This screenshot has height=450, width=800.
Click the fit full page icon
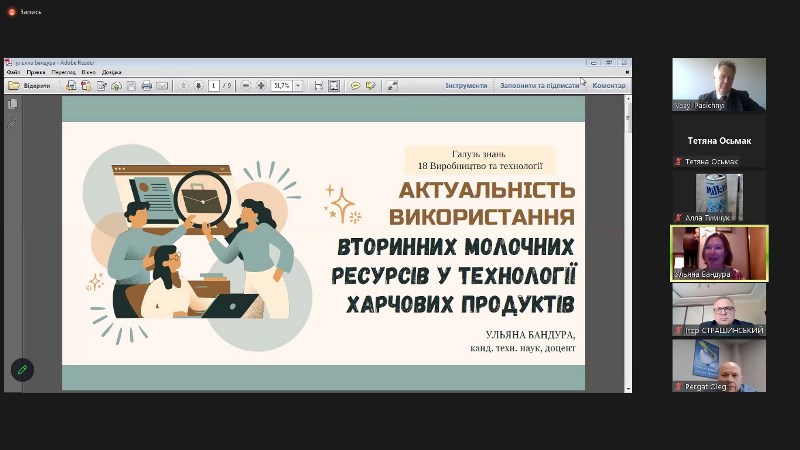pyautogui.click(x=334, y=86)
